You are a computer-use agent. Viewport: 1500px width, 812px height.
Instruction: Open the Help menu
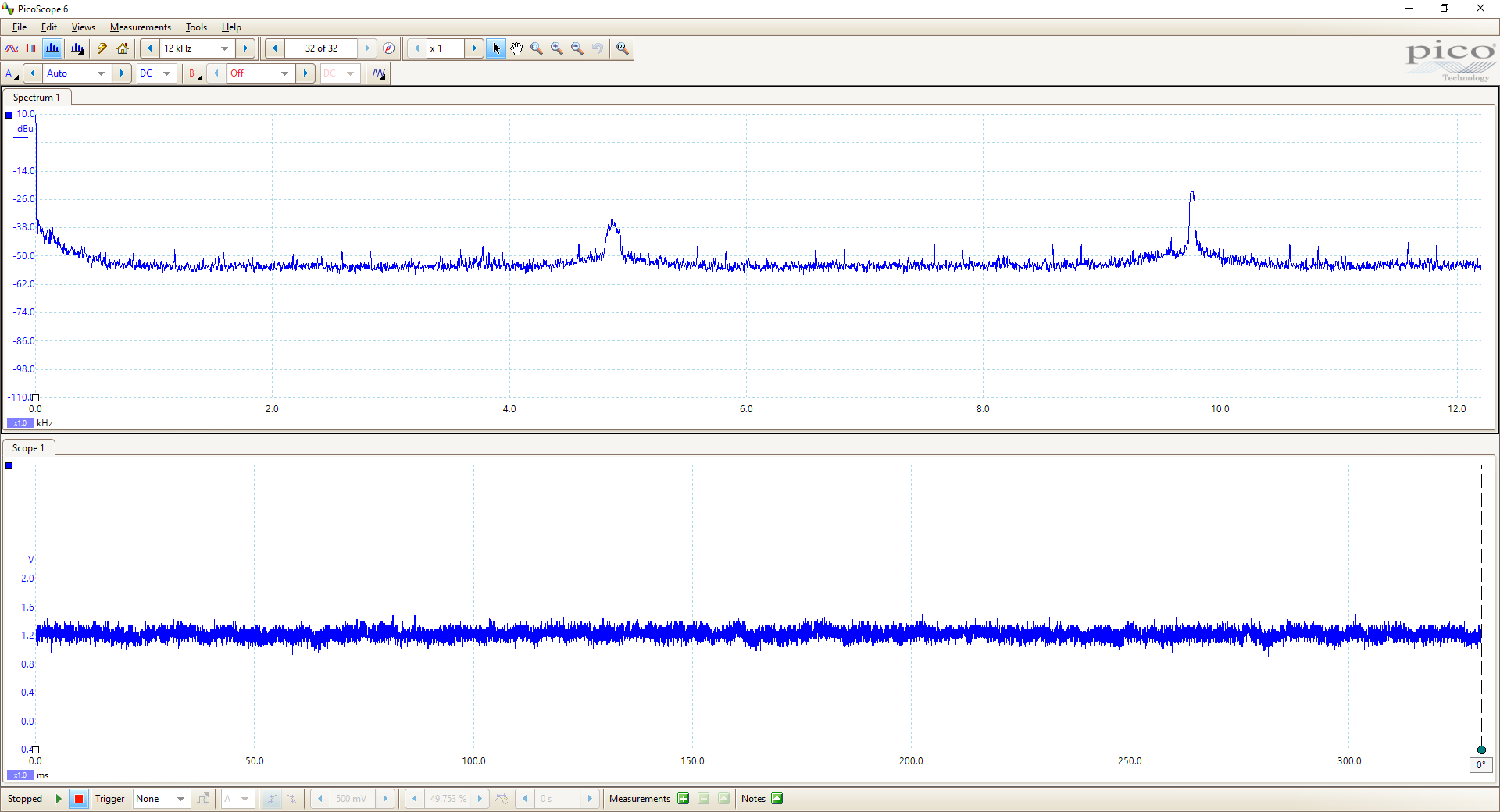[x=231, y=27]
